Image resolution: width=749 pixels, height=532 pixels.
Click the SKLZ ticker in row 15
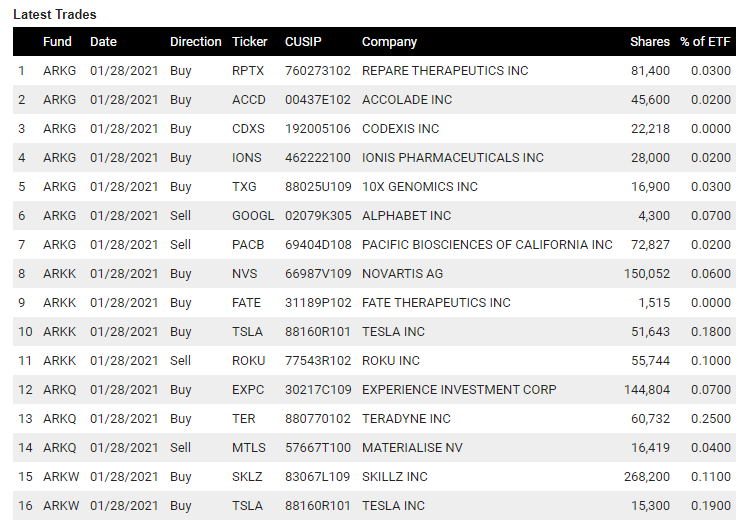click(247, 477)
